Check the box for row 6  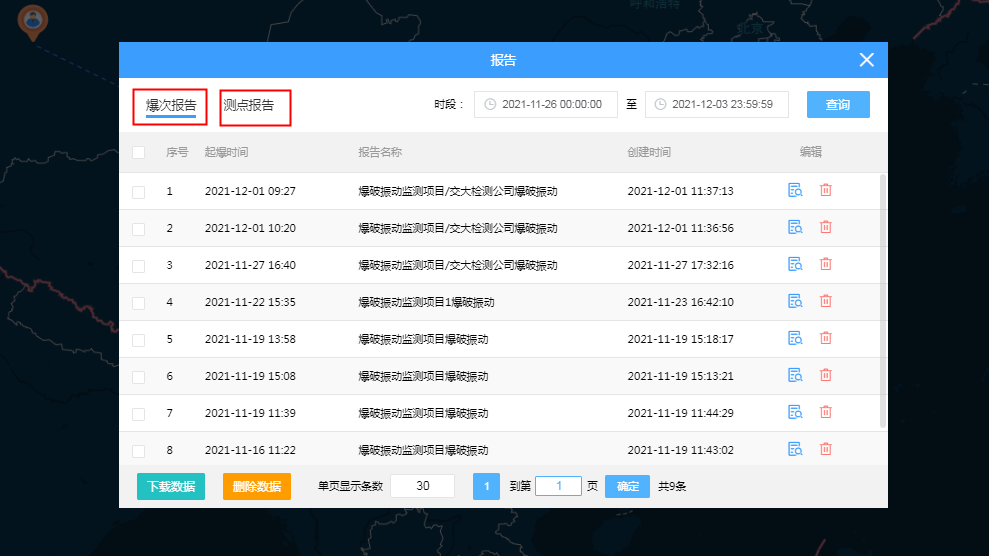pos(138,377)
